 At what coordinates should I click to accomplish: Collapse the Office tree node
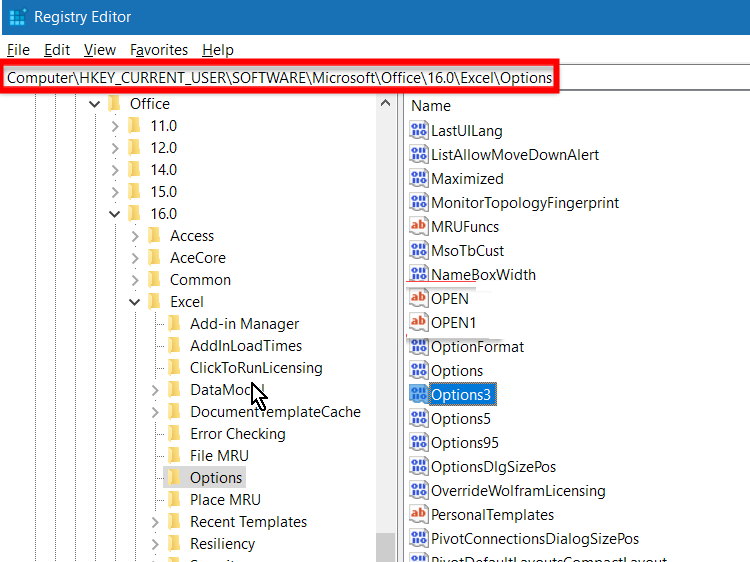[x=95, y=104]
